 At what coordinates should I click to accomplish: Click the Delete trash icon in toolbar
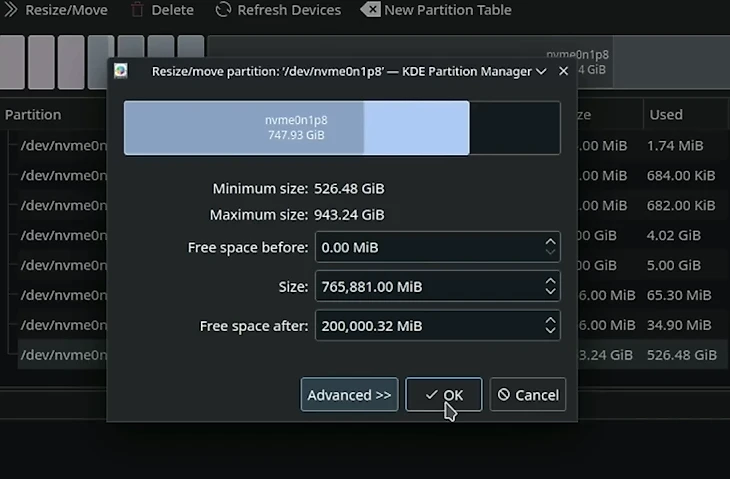coord(137,10)
